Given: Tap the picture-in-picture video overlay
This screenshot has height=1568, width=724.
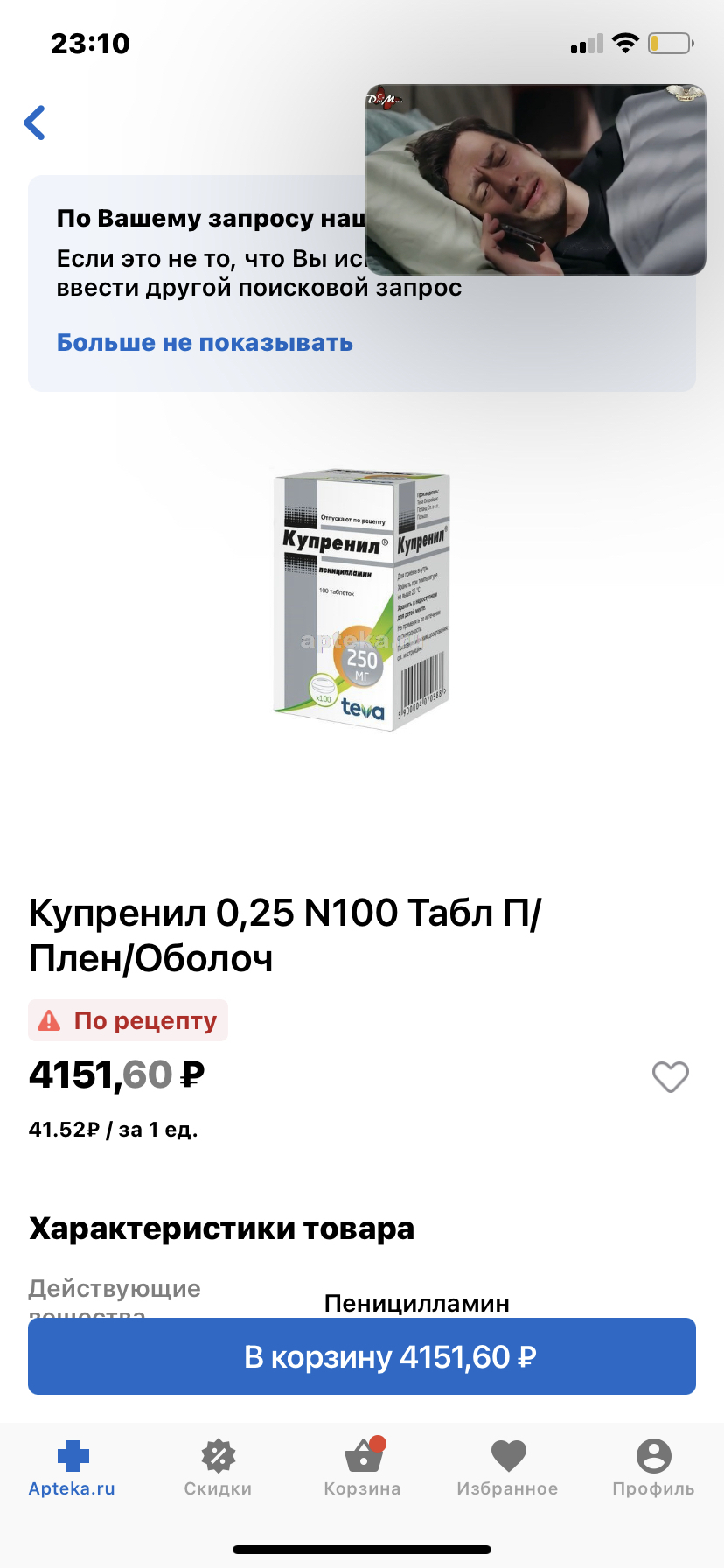Looking at the screenshot, I should 535,180.
